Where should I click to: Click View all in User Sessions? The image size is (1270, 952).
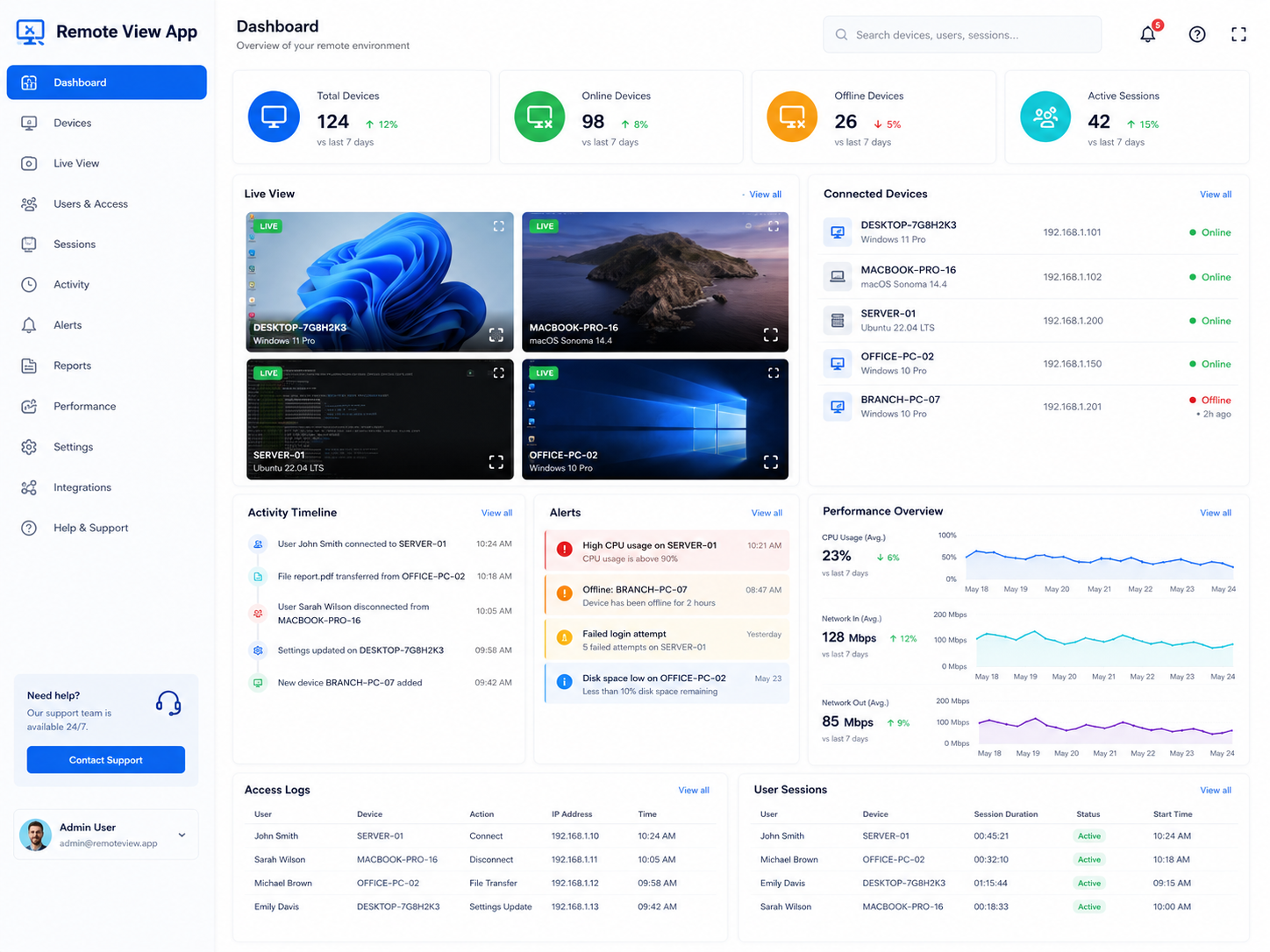1216,790
